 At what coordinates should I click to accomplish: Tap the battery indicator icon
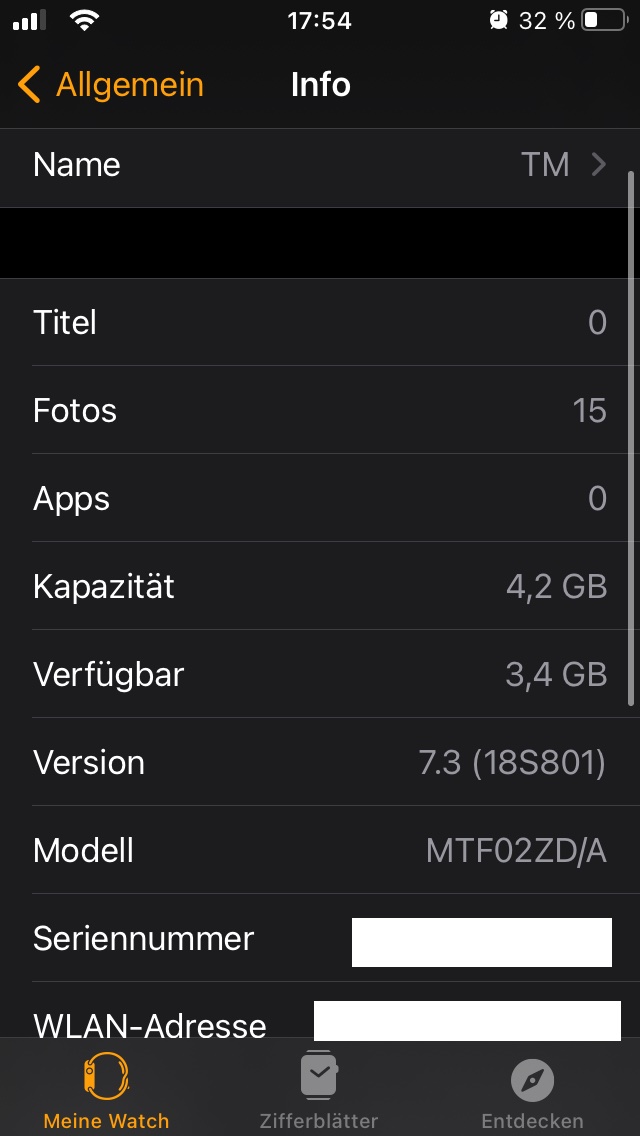pyautogui.click(x=603, y=20)
